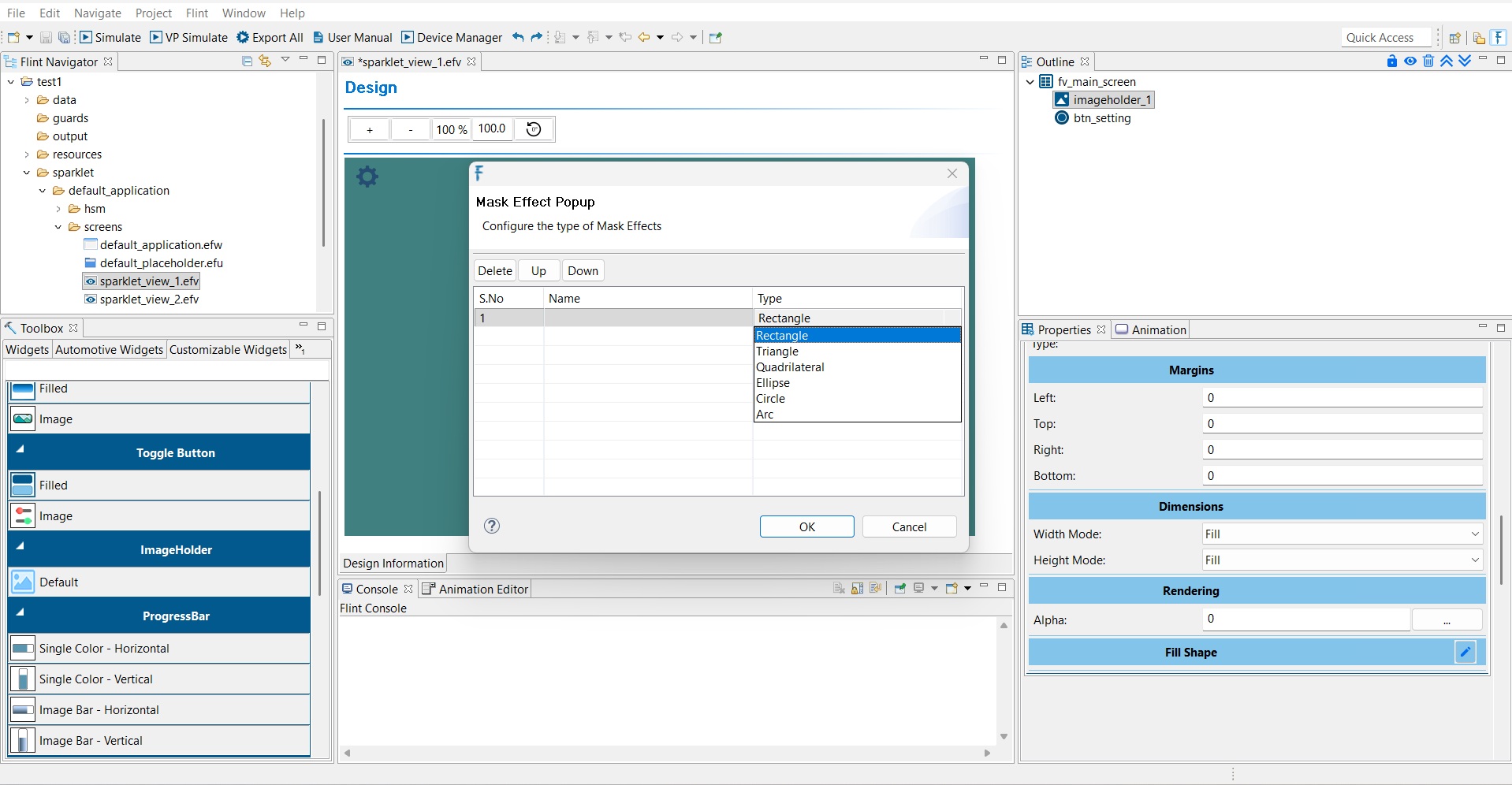
Task: Choose Triangle in the Type list
Action: 858,352
